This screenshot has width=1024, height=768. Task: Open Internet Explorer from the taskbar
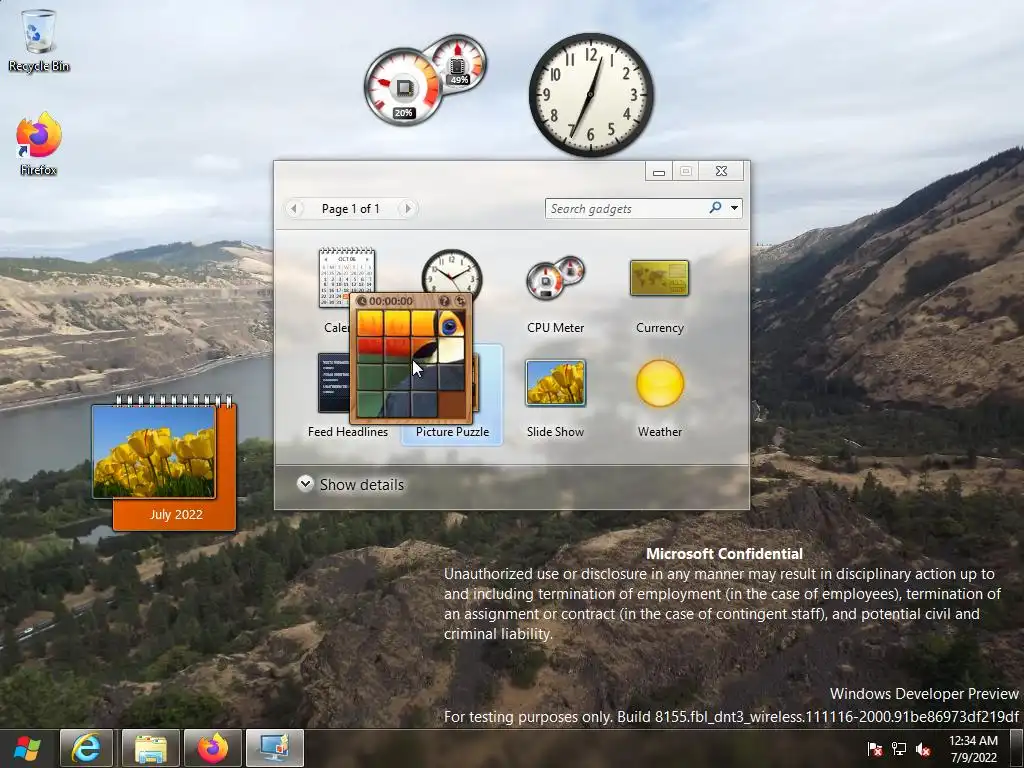pos(86,748)
